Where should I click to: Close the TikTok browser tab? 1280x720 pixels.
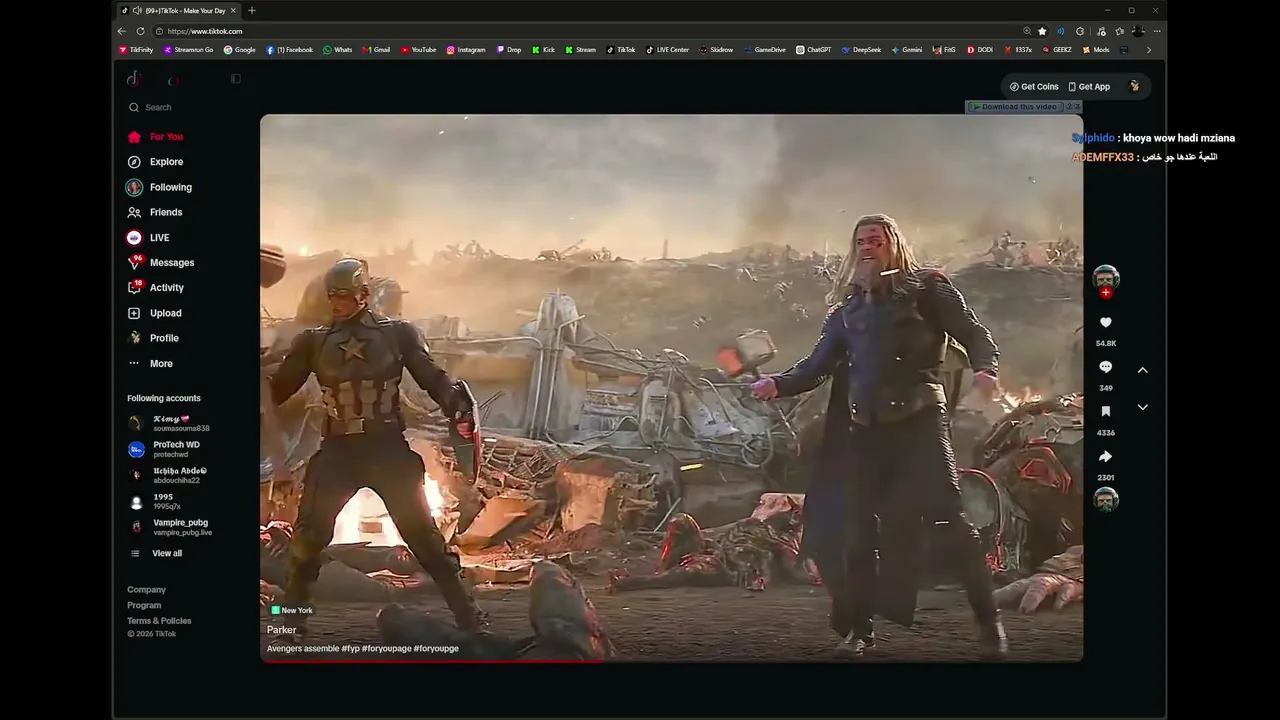[233, 11]
